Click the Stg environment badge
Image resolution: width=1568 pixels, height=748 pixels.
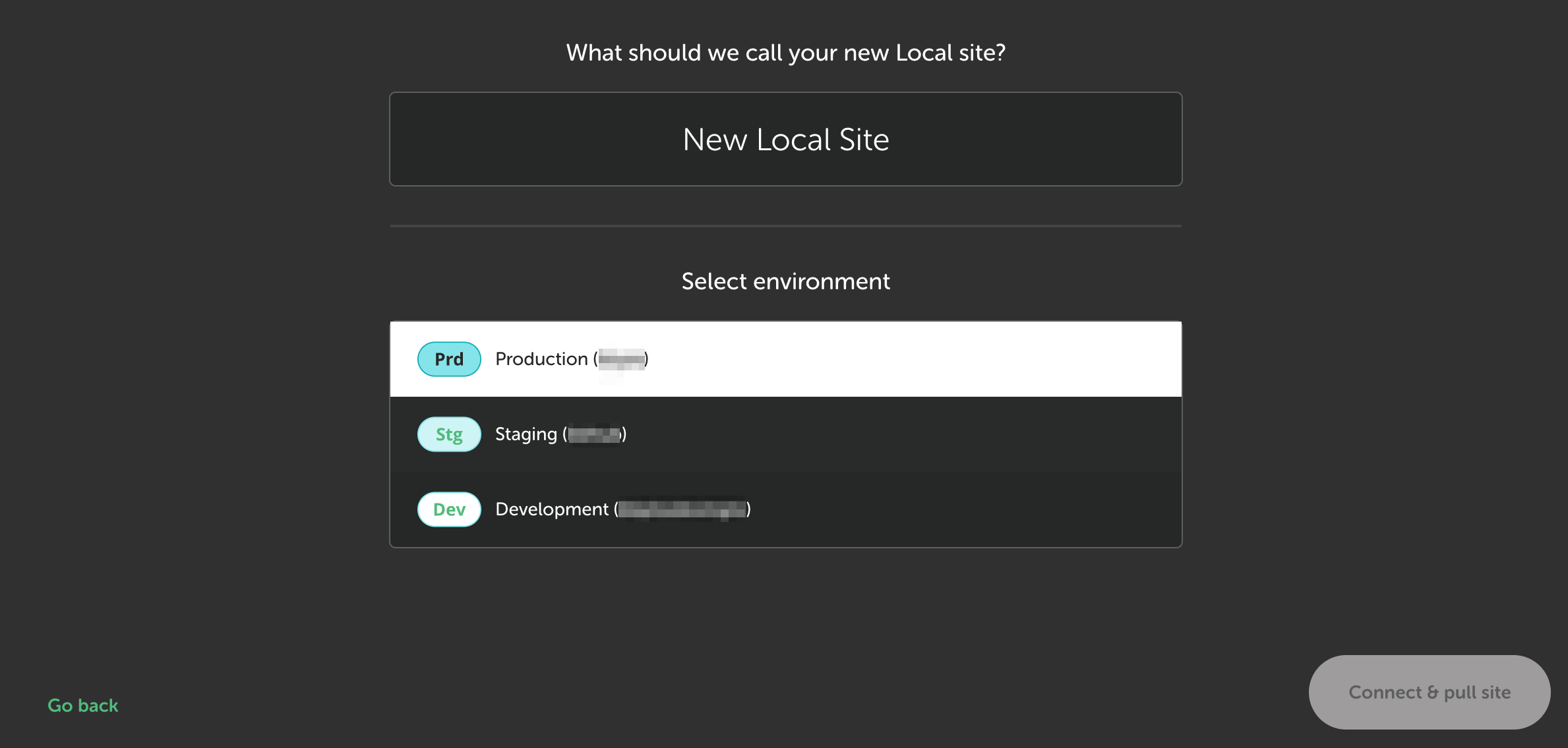click(x=449, y=434)
